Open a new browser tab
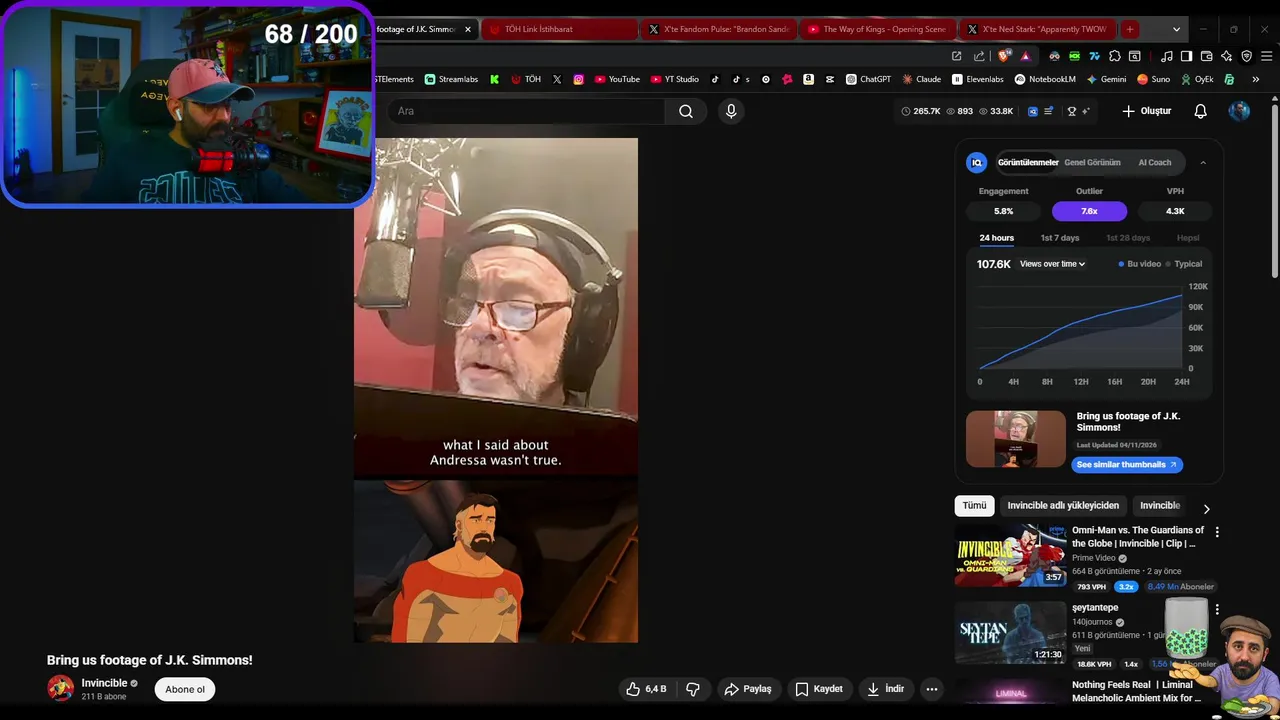 (x=1129, y=29)
